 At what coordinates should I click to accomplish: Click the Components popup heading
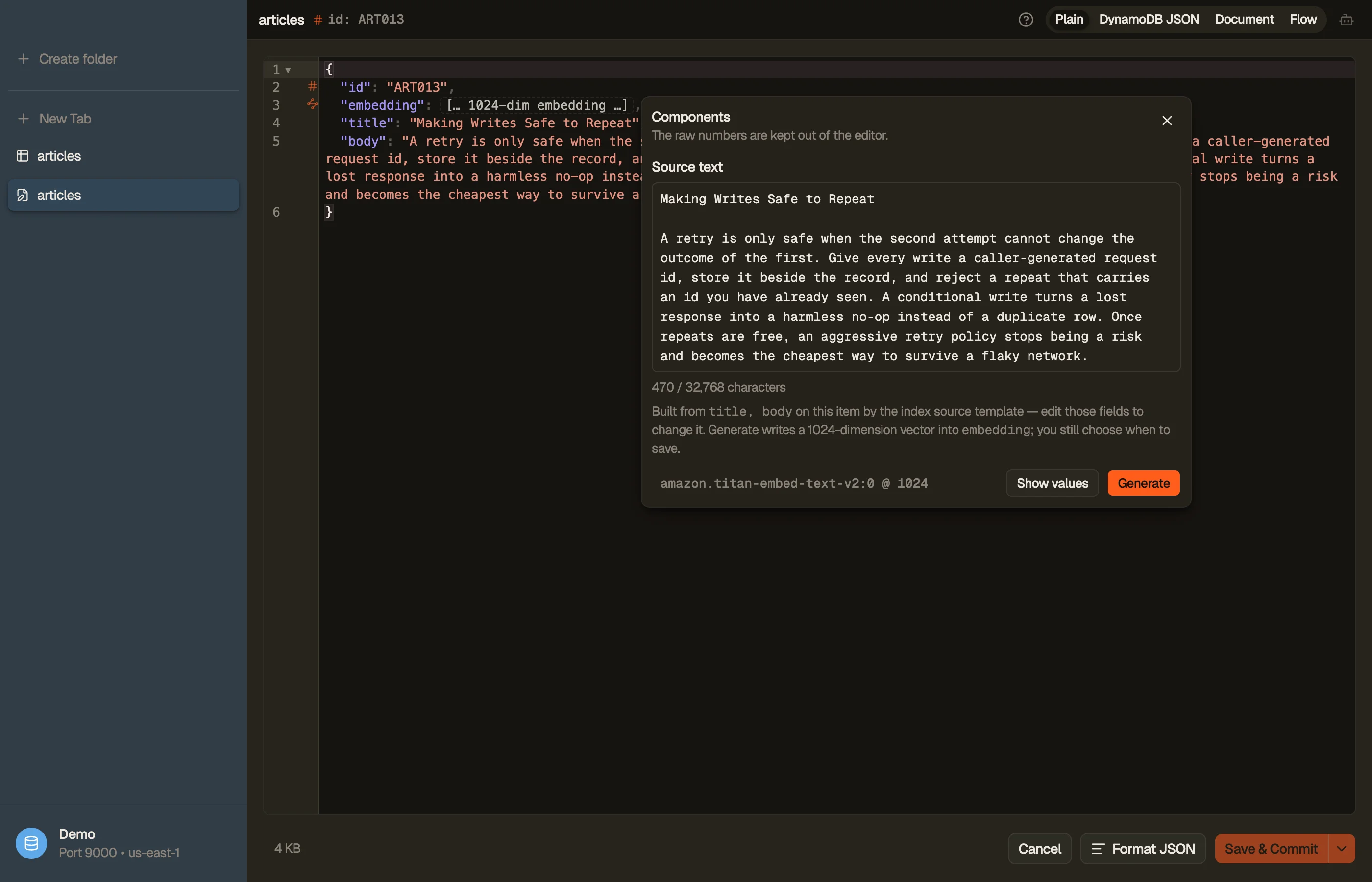point(690,117)
